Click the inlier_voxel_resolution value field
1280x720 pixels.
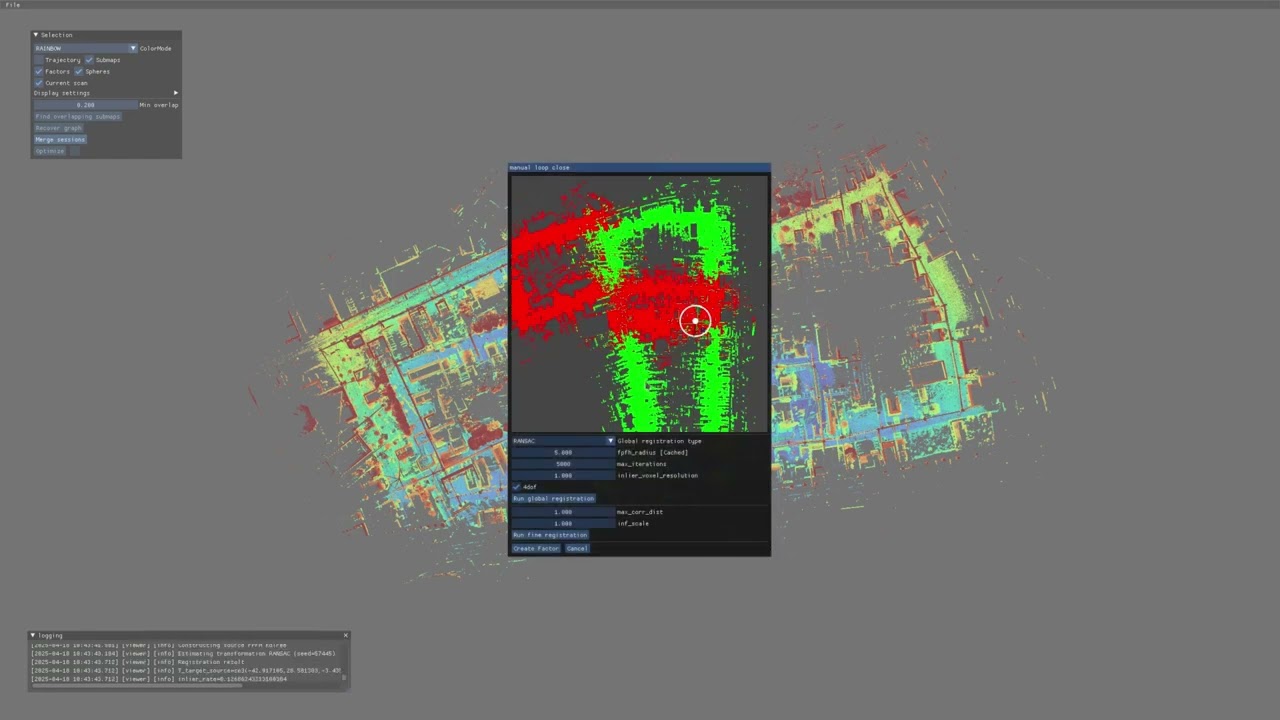(563, 476)
